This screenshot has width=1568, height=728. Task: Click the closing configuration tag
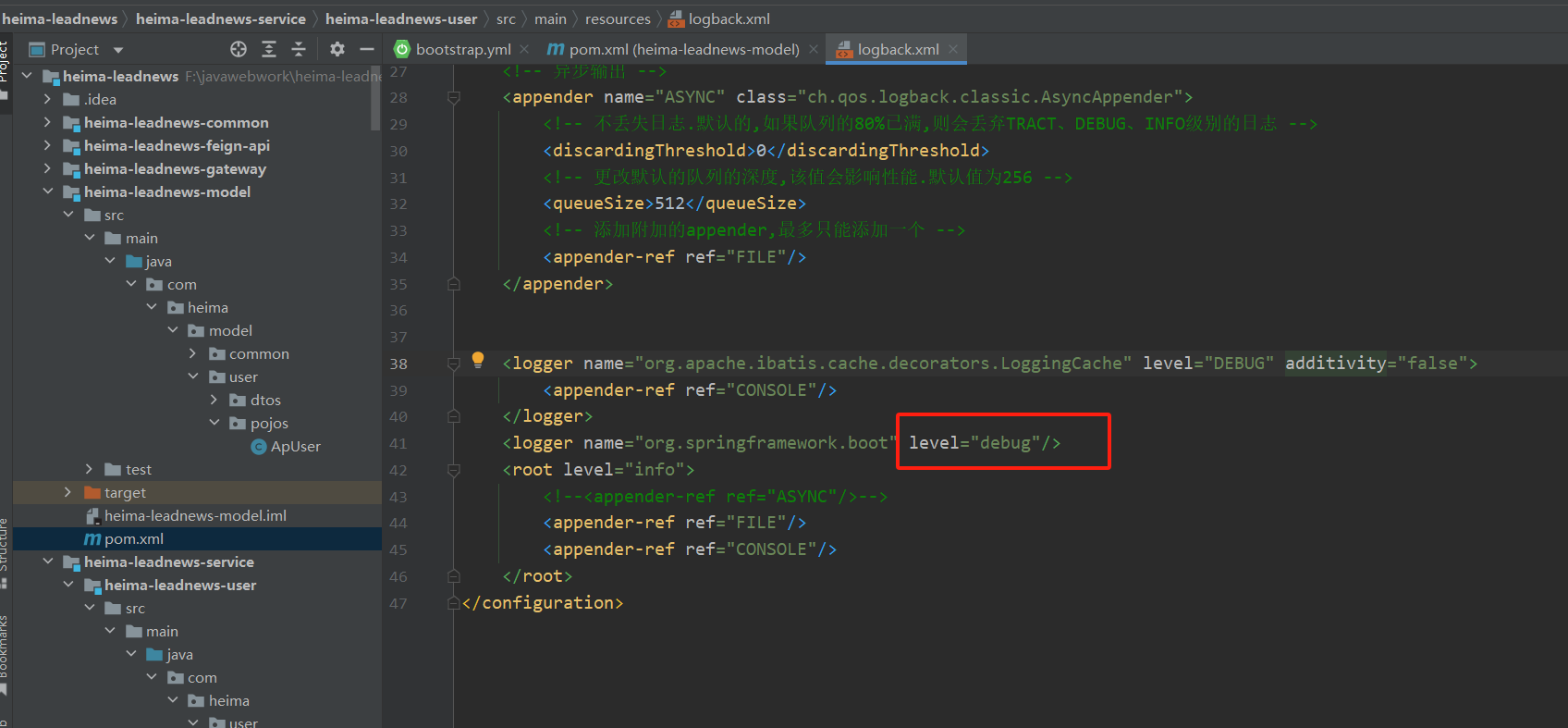[x=543, y=603]
